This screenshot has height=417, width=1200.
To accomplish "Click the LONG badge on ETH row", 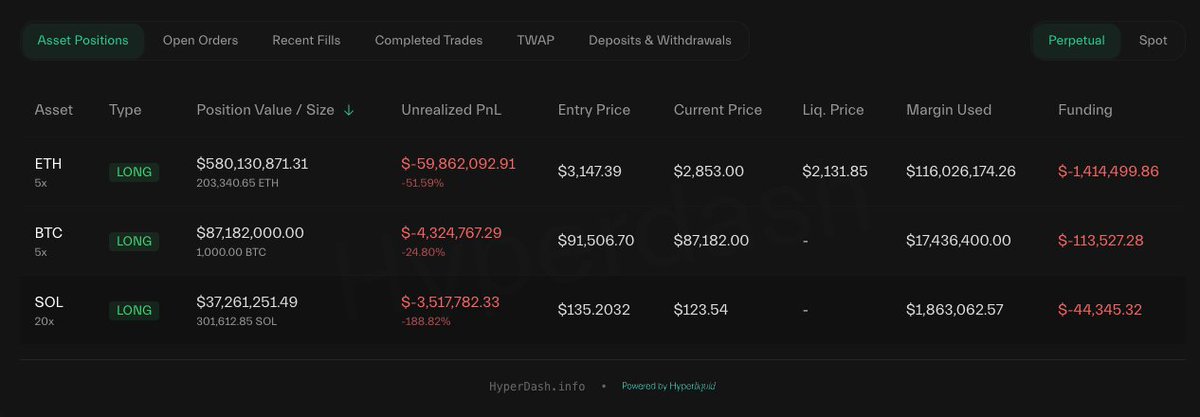I will pos(134,172).
